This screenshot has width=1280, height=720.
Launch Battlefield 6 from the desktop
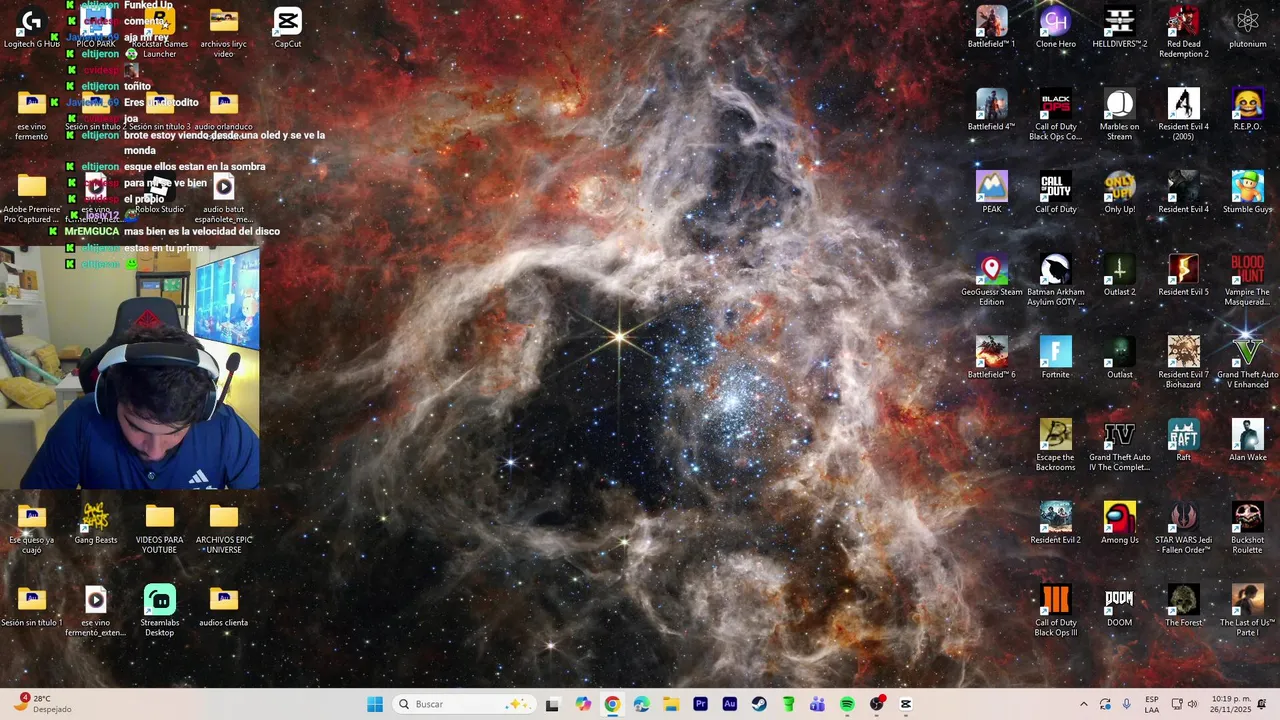[992, 358]
